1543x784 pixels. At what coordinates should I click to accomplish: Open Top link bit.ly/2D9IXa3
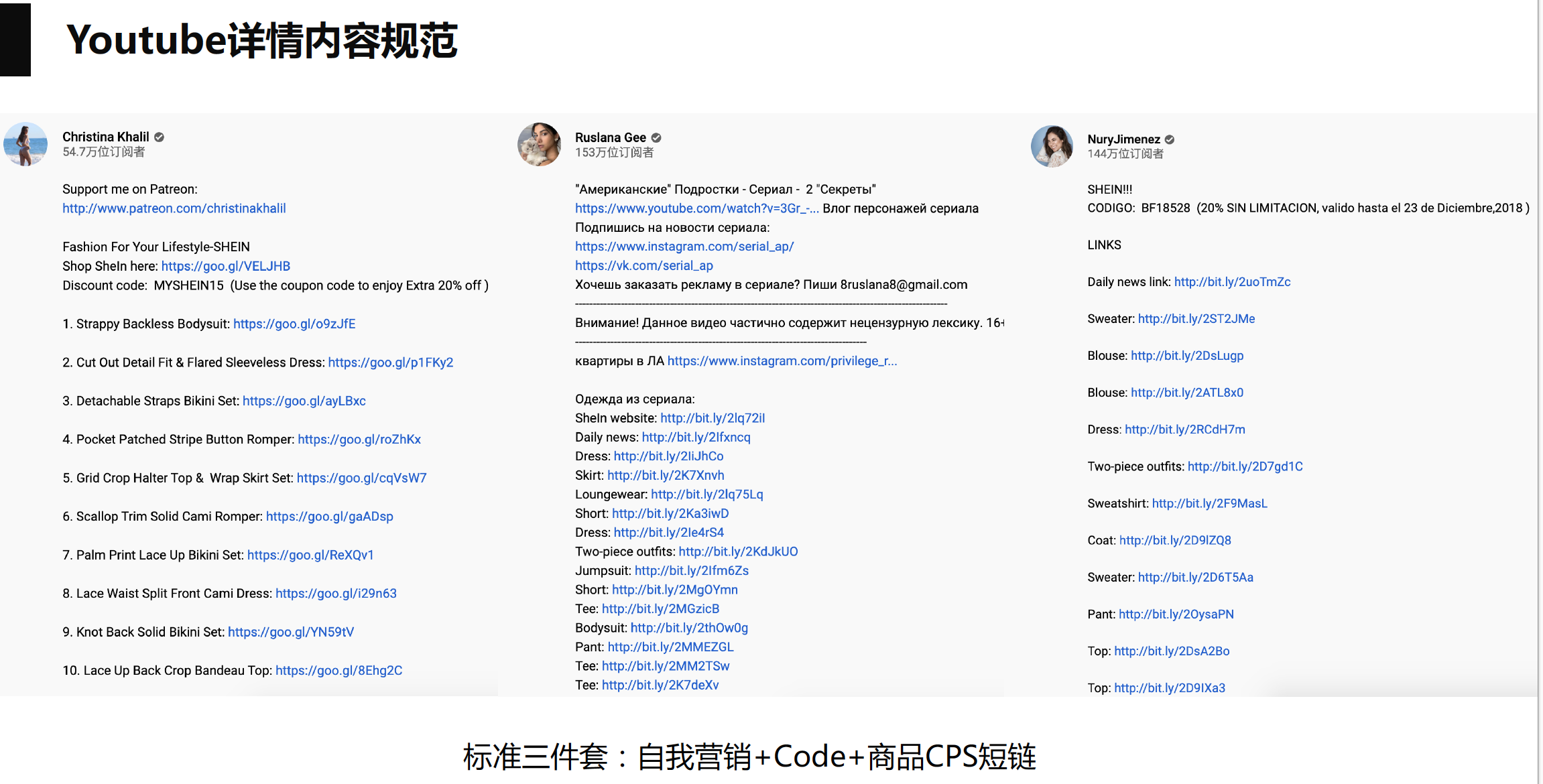pyautogui.click(x=1170, y=688)
